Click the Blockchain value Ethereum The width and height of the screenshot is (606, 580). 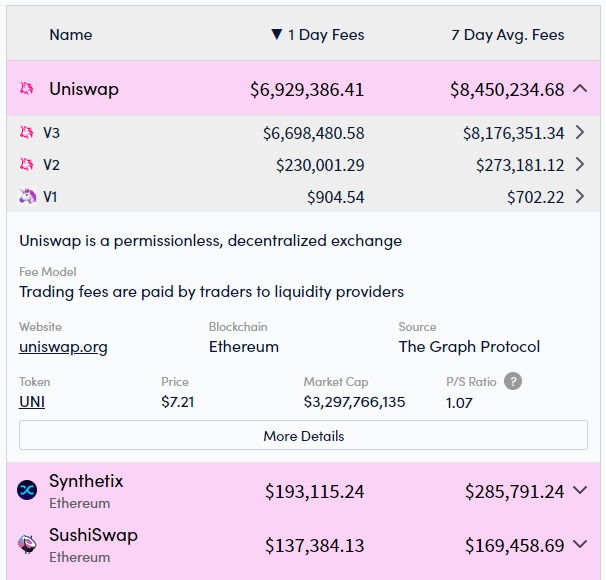coord(244,347)
